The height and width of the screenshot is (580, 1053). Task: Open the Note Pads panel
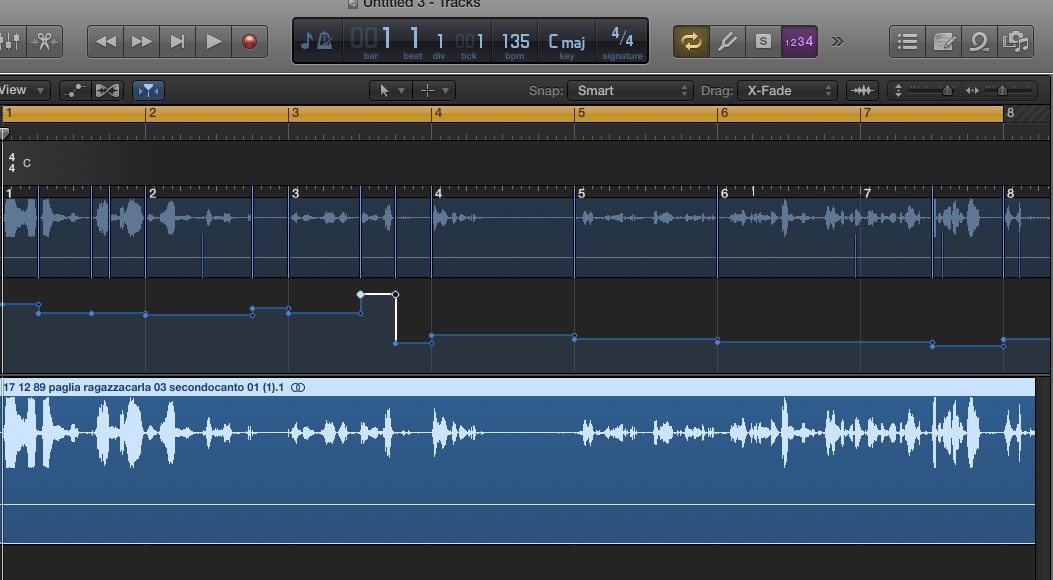[943, 41]
